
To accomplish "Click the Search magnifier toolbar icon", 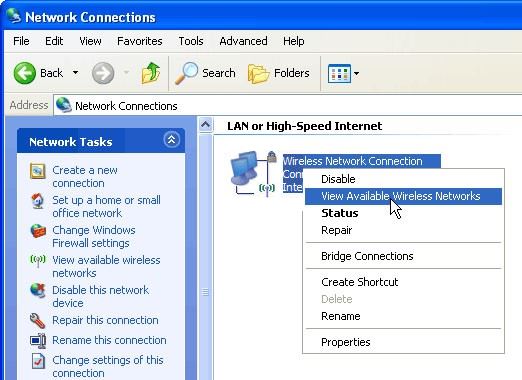I will coord(187,73).
